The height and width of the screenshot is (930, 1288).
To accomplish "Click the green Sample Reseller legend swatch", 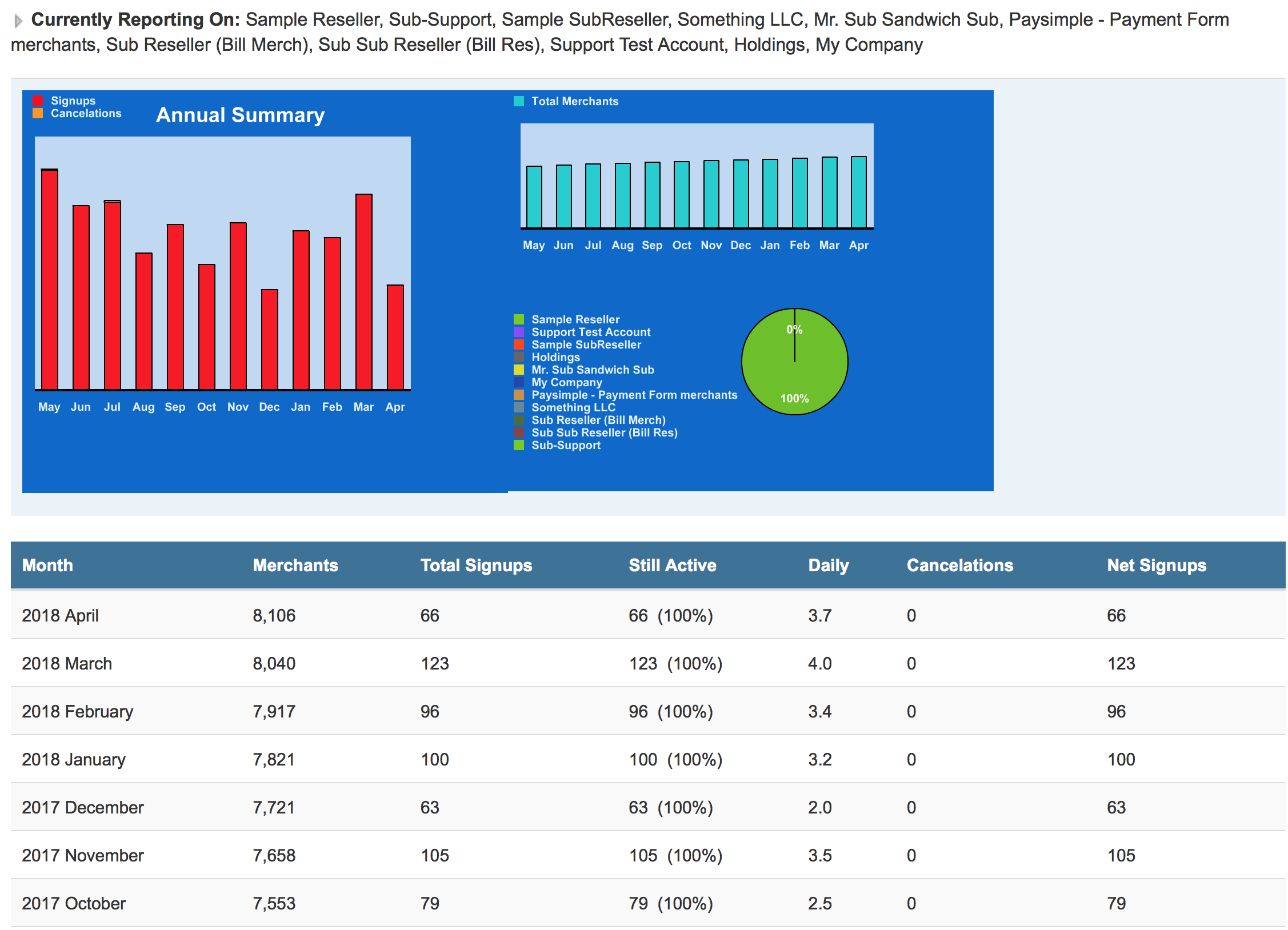I will coord(519,319).
